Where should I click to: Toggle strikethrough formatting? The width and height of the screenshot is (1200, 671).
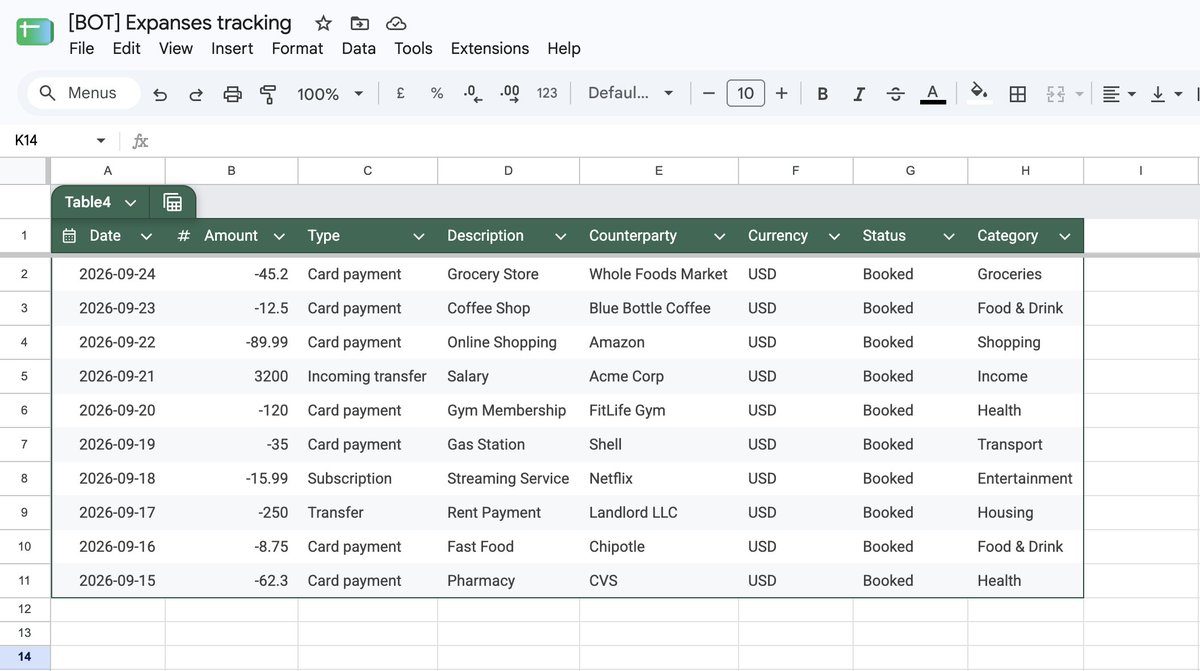[x=896, y=93]
